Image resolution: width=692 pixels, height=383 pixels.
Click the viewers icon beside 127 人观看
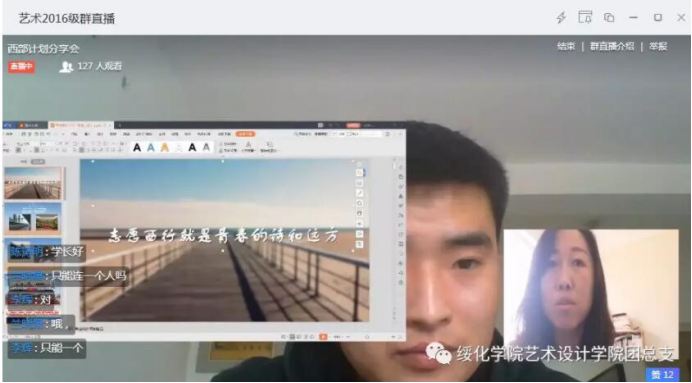coord(66,67)
